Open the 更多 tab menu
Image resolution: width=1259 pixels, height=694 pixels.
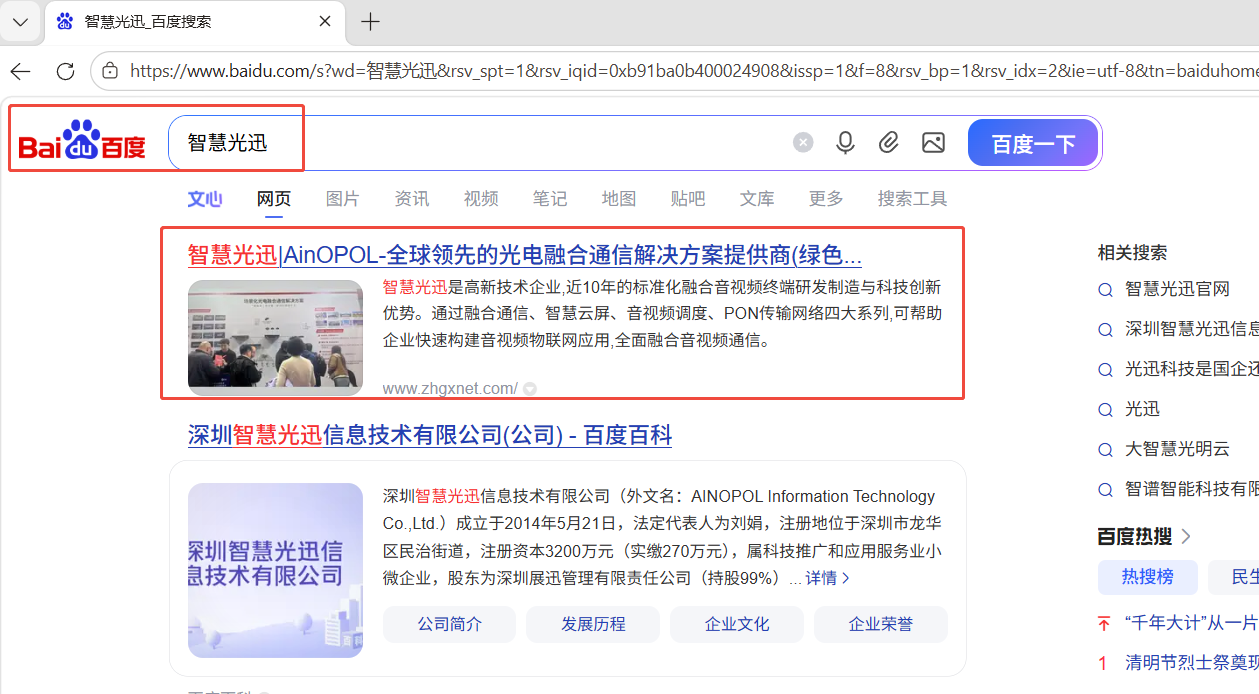826,199
